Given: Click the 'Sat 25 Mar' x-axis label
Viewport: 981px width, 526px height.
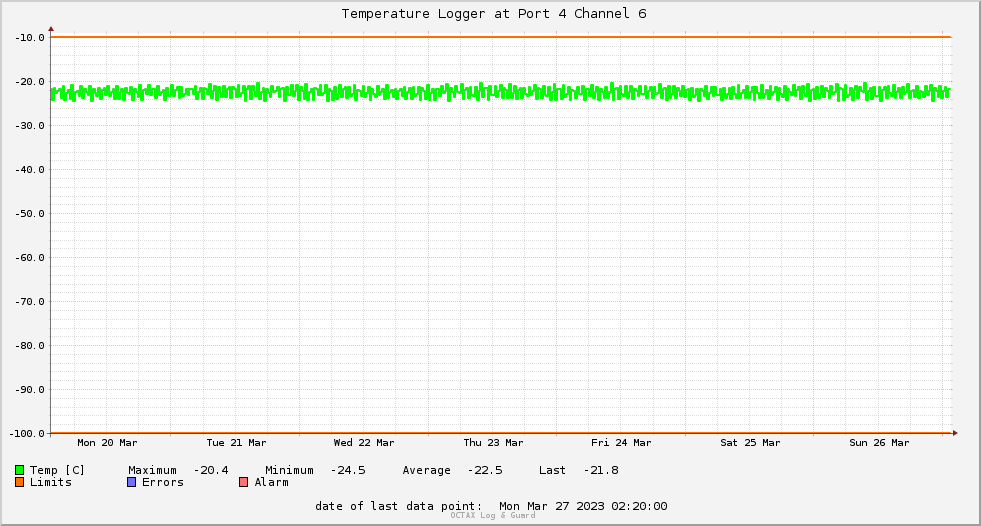Looking at the screenshot, I should 750,443.
